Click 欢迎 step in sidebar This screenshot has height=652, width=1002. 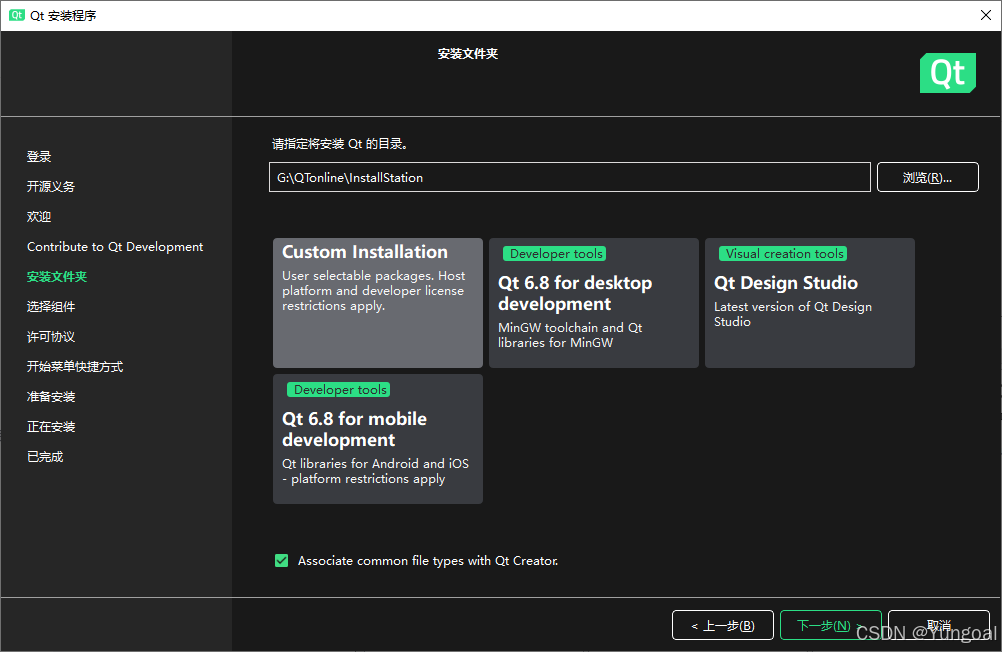point(39,217)
